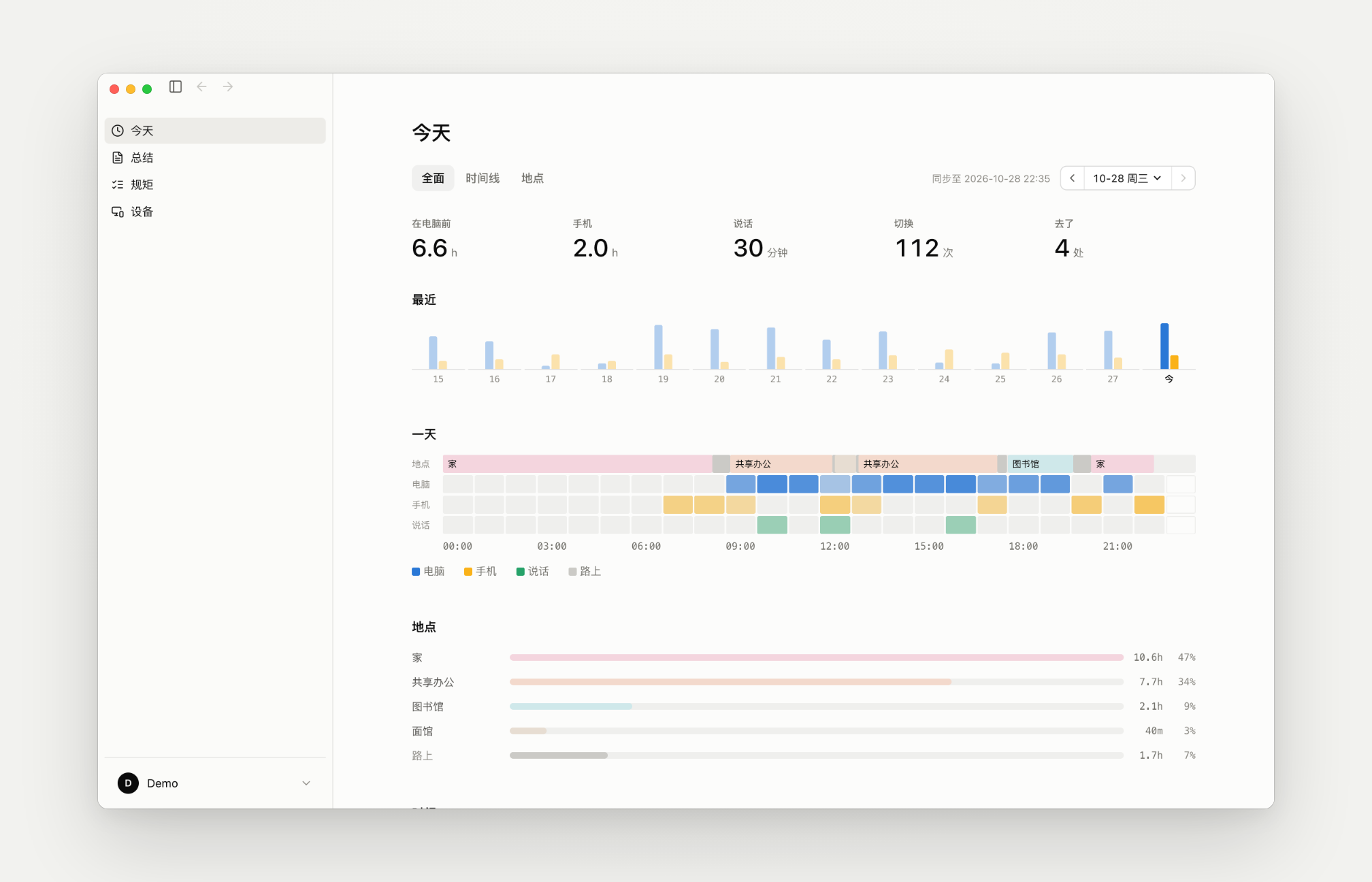The image size is (1372, 882).
Task: Toggle the sidebar panel icon
Action: (x=176, y=86)
